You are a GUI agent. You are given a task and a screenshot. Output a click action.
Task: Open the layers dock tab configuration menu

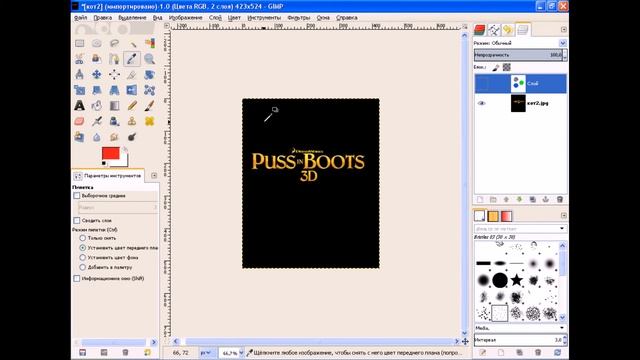[564, 29]
